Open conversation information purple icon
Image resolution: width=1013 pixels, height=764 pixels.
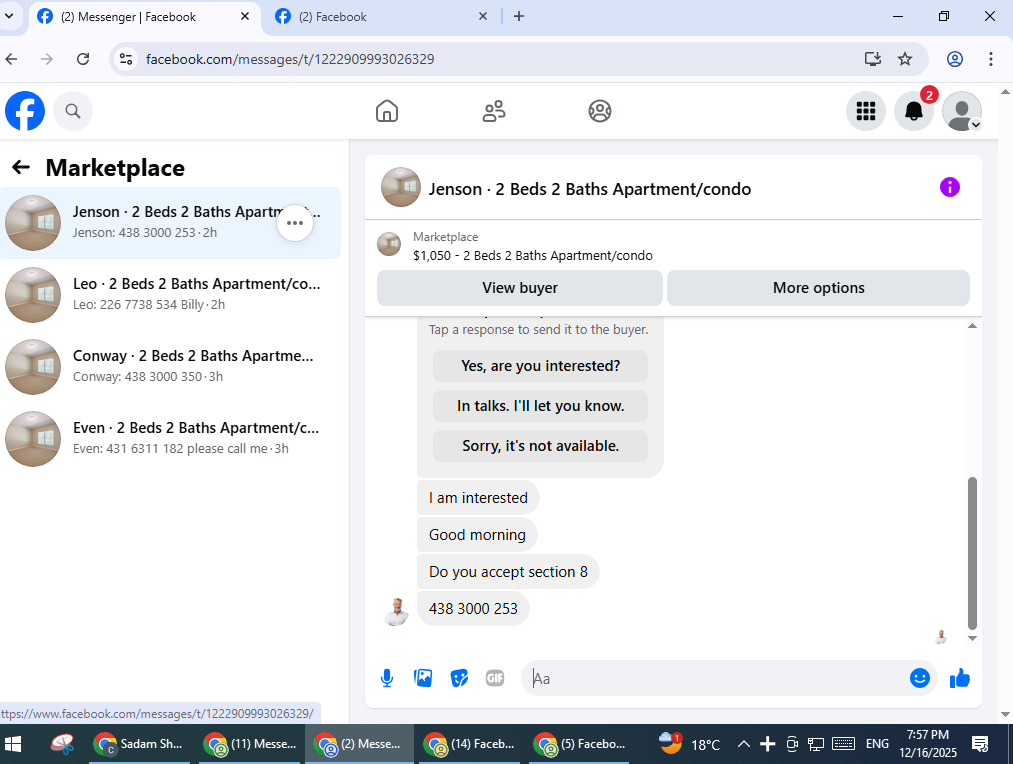(x=949, y=187)
